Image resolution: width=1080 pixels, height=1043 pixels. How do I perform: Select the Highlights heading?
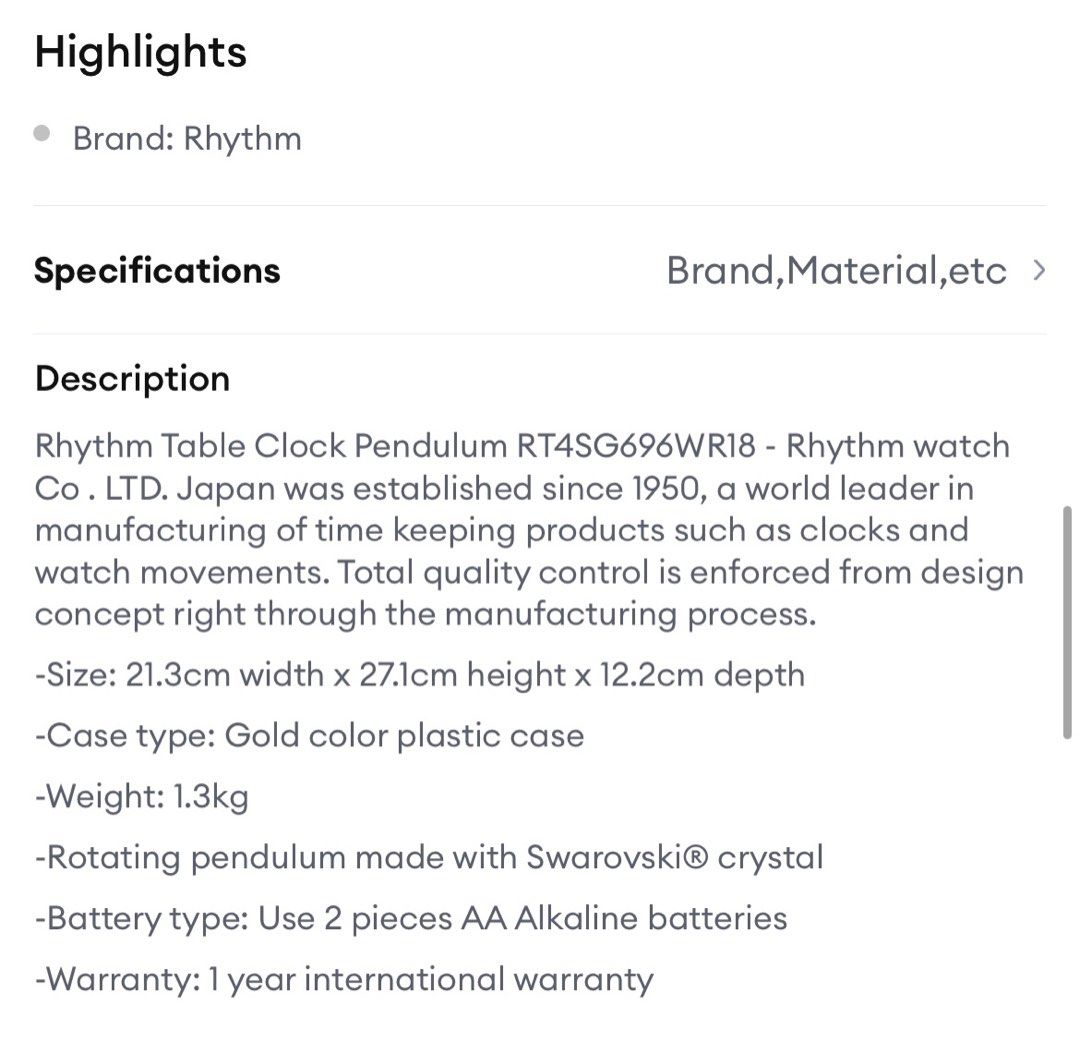[x=140, y=52]
